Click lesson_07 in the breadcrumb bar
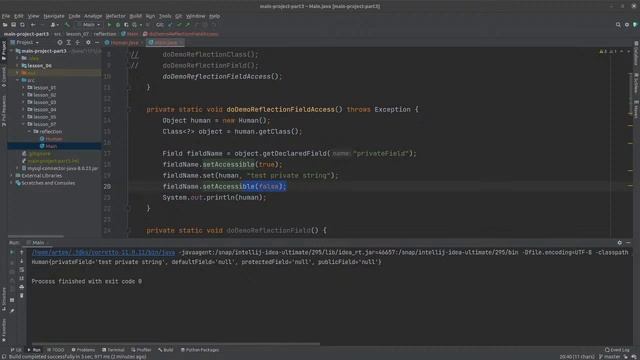The image size is (640, 360). pyautogui.click(x=77, y=34)
